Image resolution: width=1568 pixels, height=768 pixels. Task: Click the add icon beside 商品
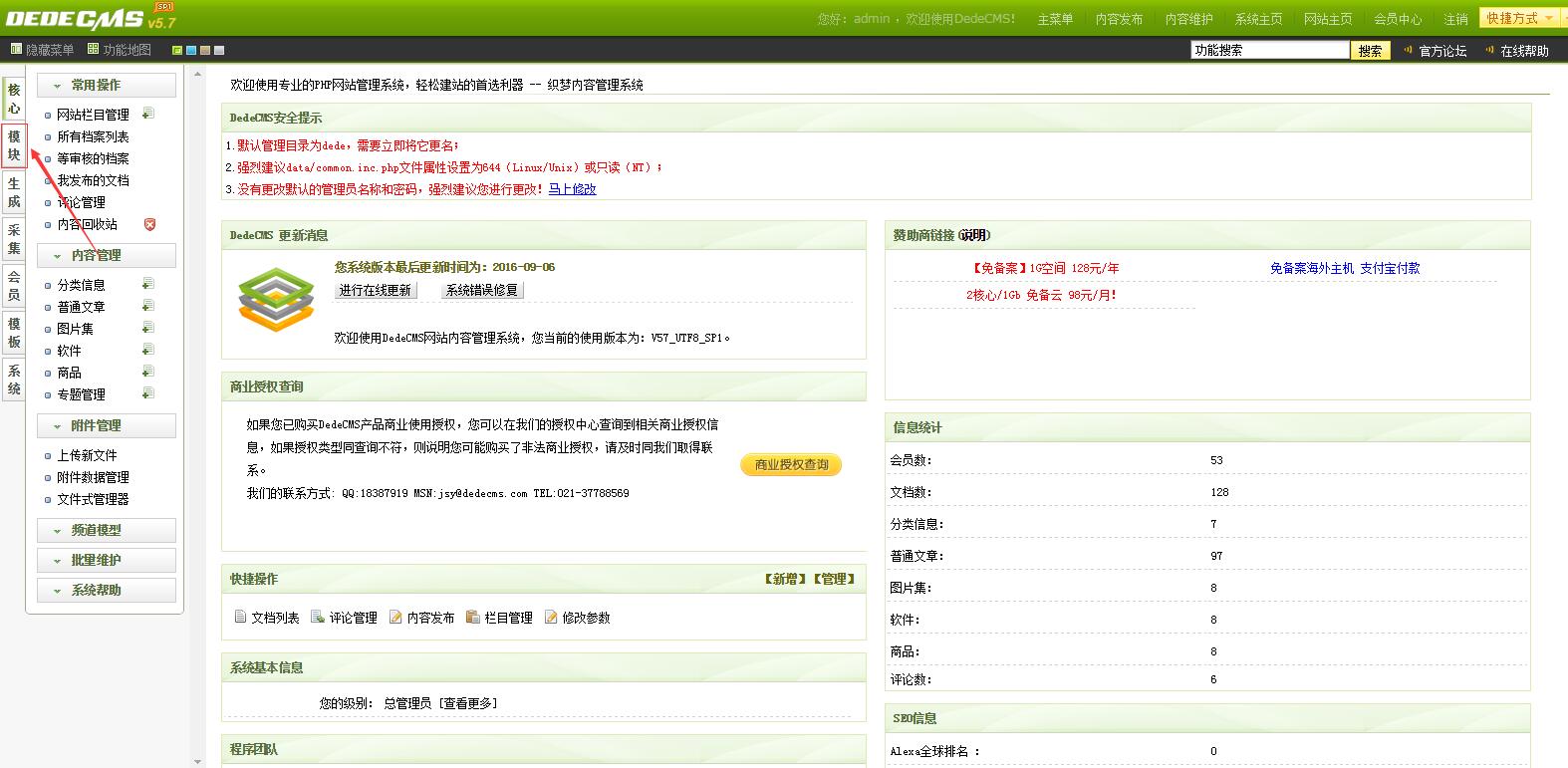(x=147, y=372)
